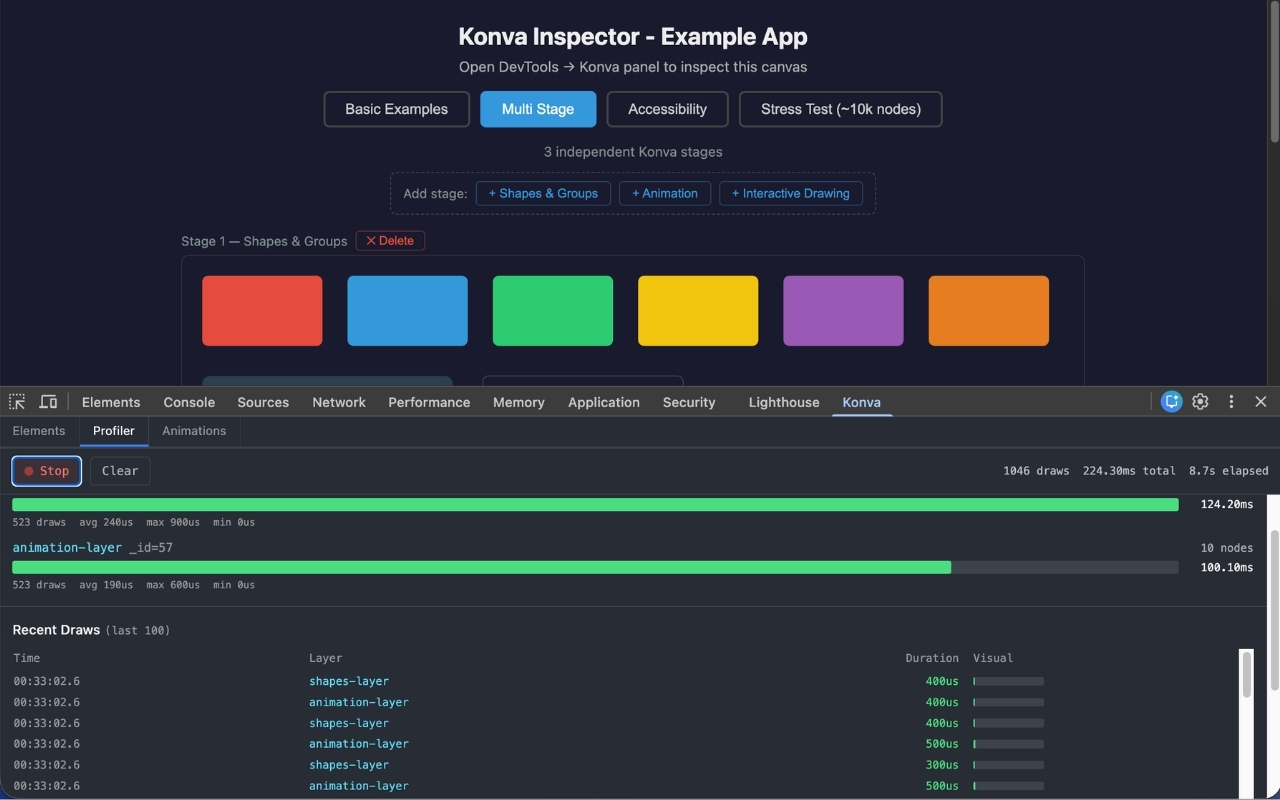Switch to the Network tab

tap(339, 402)
